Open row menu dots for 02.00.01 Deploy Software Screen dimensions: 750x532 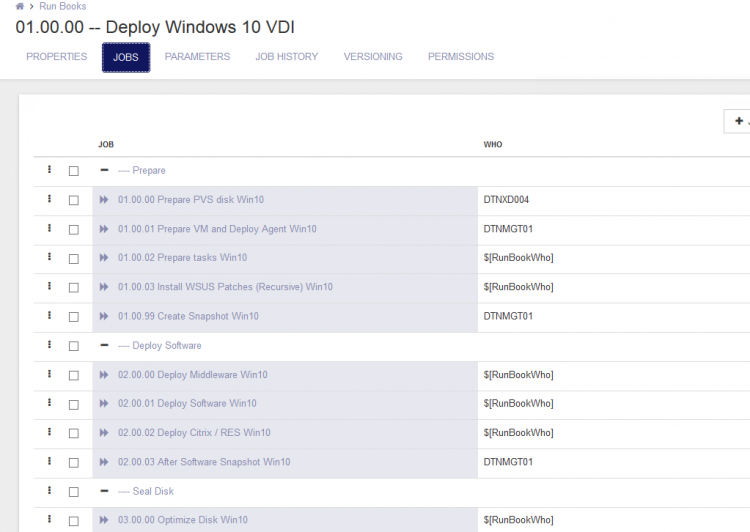pyautogui.click(x=49, y=403)
